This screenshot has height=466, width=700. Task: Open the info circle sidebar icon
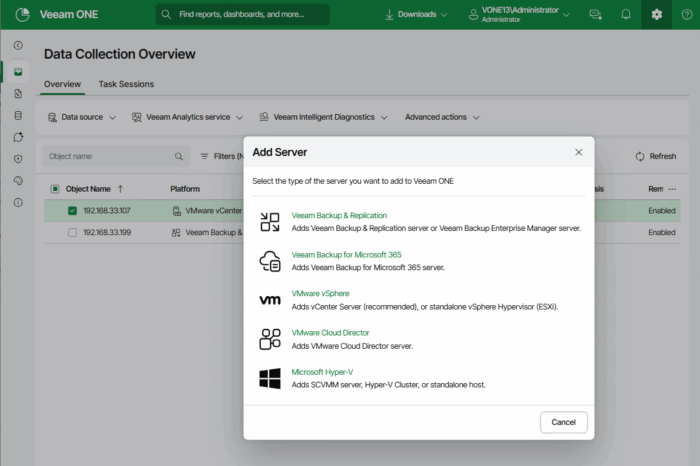(x=18, y=203)
